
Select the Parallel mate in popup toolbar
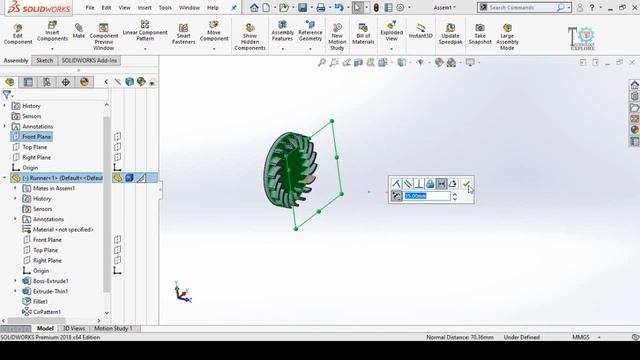coord(407,184)
